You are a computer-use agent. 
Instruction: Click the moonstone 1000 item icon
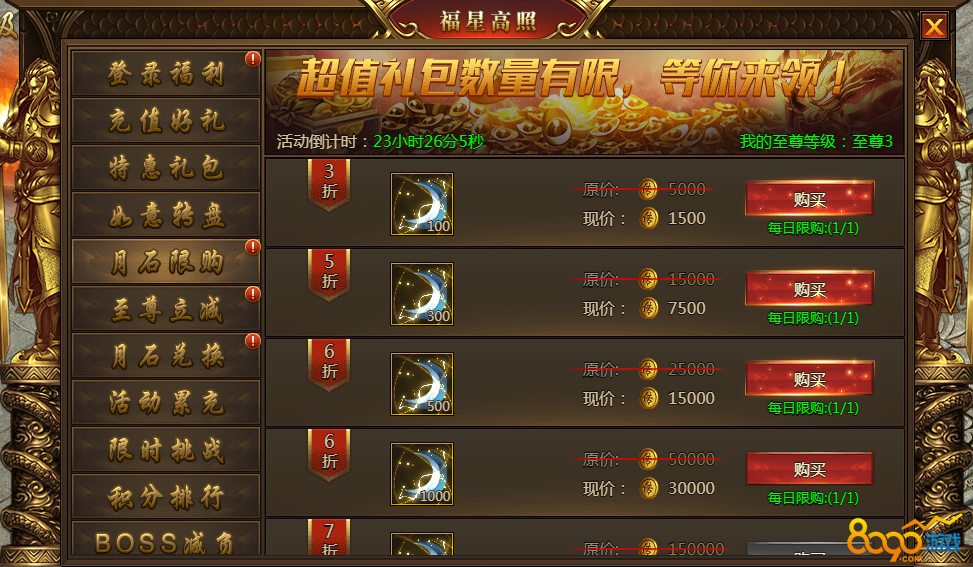click(x=421, y=474)
